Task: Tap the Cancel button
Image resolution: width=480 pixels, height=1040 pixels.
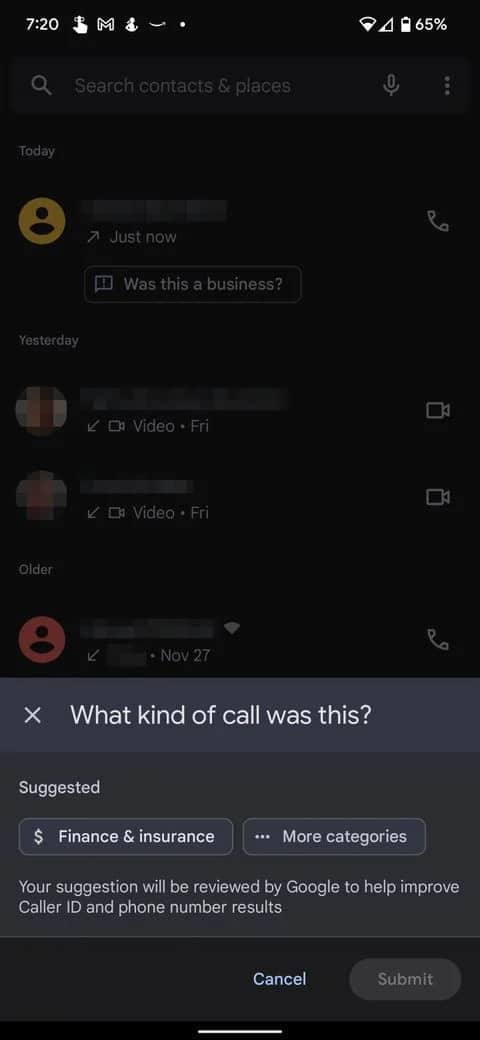Action: coord(280,979)
